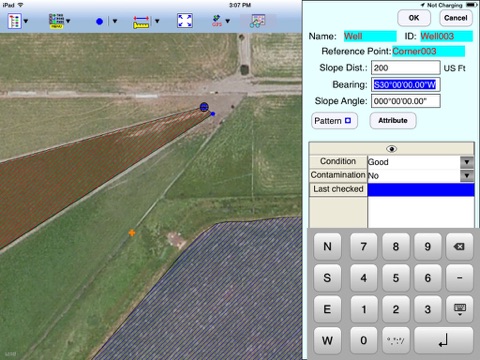Select the Last checked highlighted blue field
The image size is (480, 360).
[x=421, y=189]
